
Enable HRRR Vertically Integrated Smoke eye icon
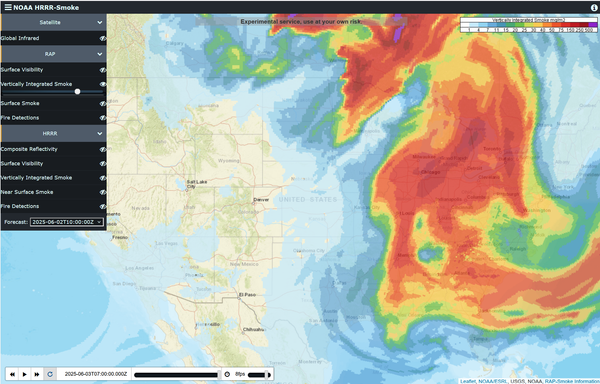(x=103, y=178)
